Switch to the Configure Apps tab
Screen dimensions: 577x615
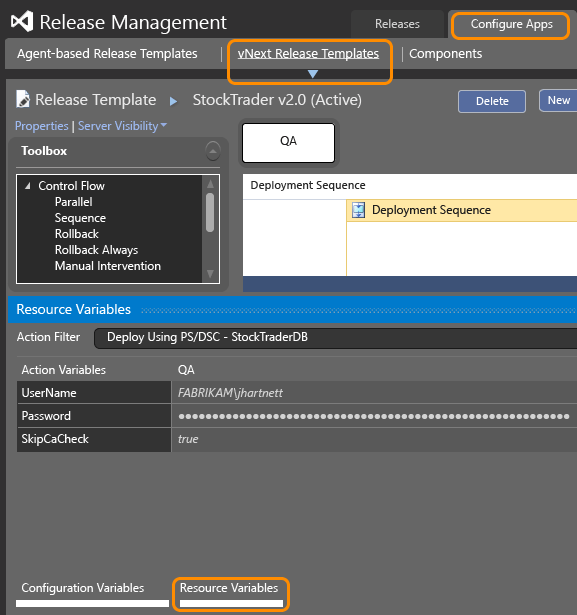(511, 24)
